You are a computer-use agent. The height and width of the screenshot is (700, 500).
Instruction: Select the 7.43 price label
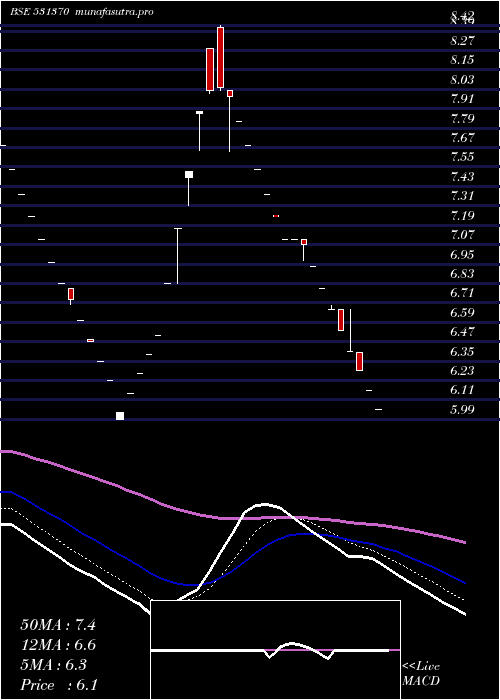point(462,177)
